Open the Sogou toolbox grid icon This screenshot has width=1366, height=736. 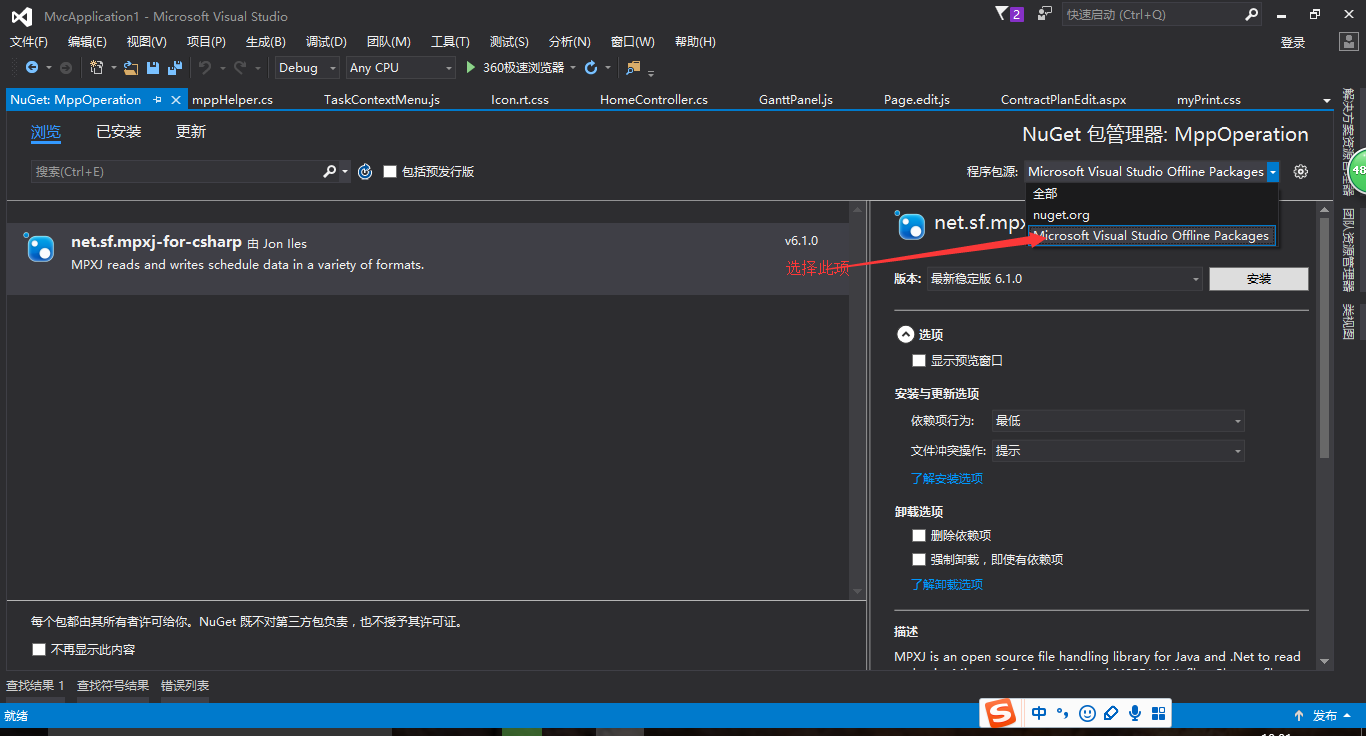(x=1159, y=713)
